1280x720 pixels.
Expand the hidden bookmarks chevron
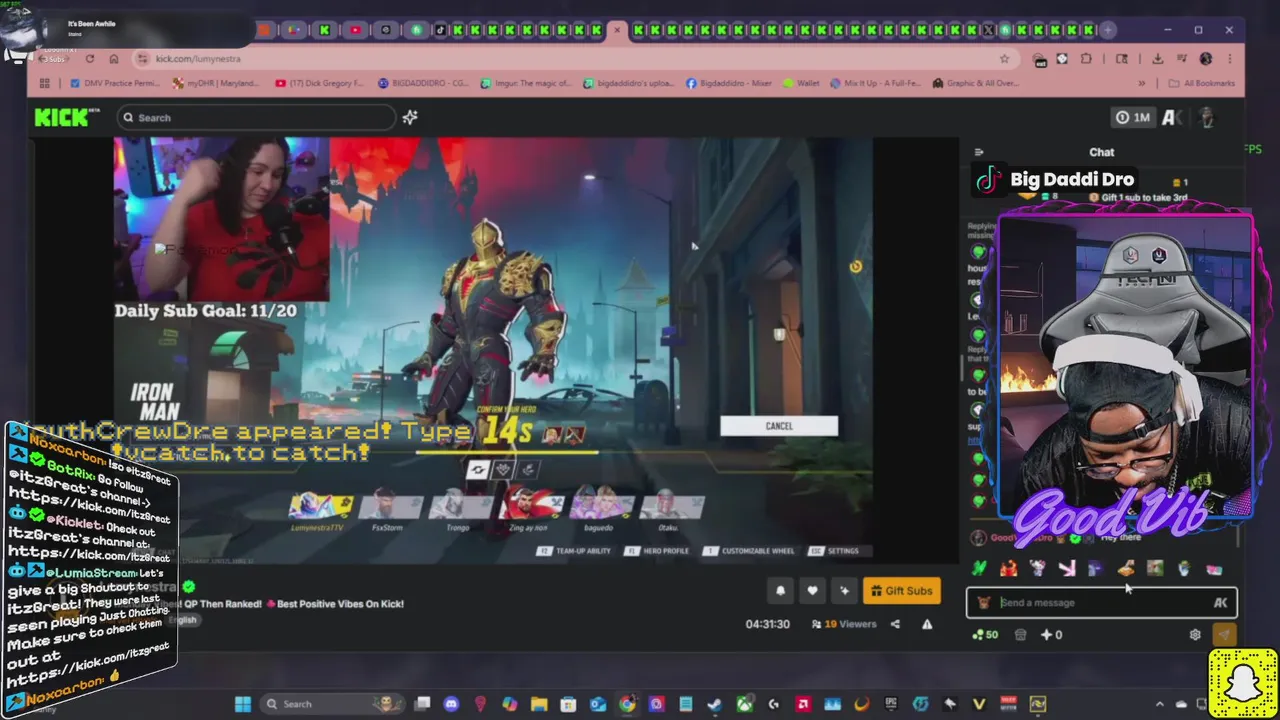1141,83
